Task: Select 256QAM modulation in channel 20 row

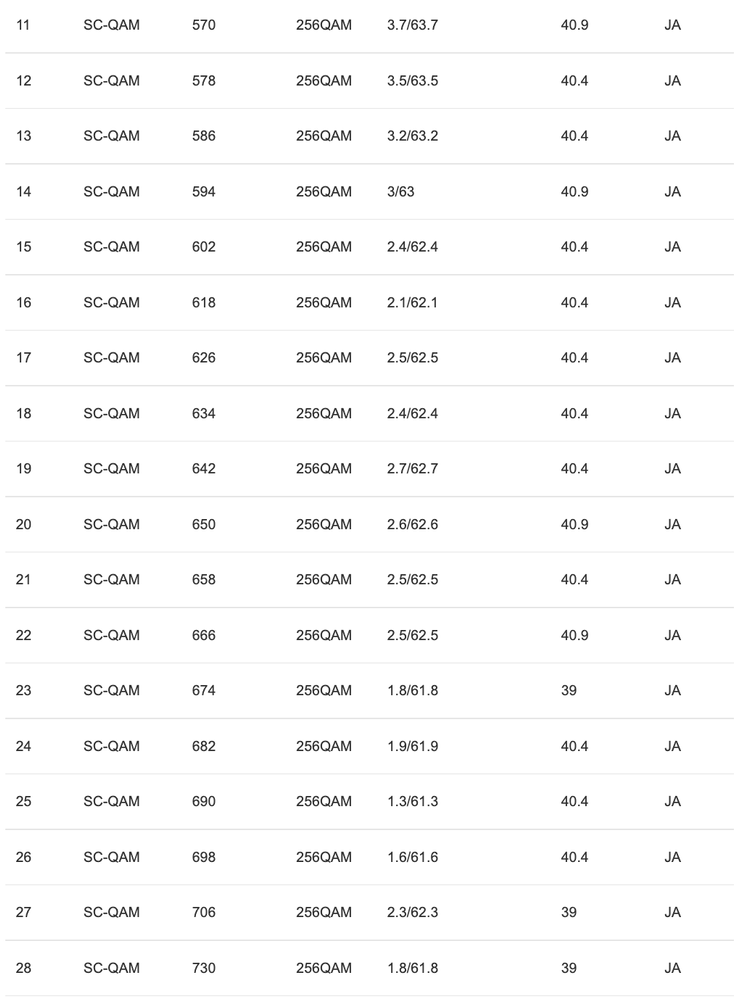Action: pos(324,524)
